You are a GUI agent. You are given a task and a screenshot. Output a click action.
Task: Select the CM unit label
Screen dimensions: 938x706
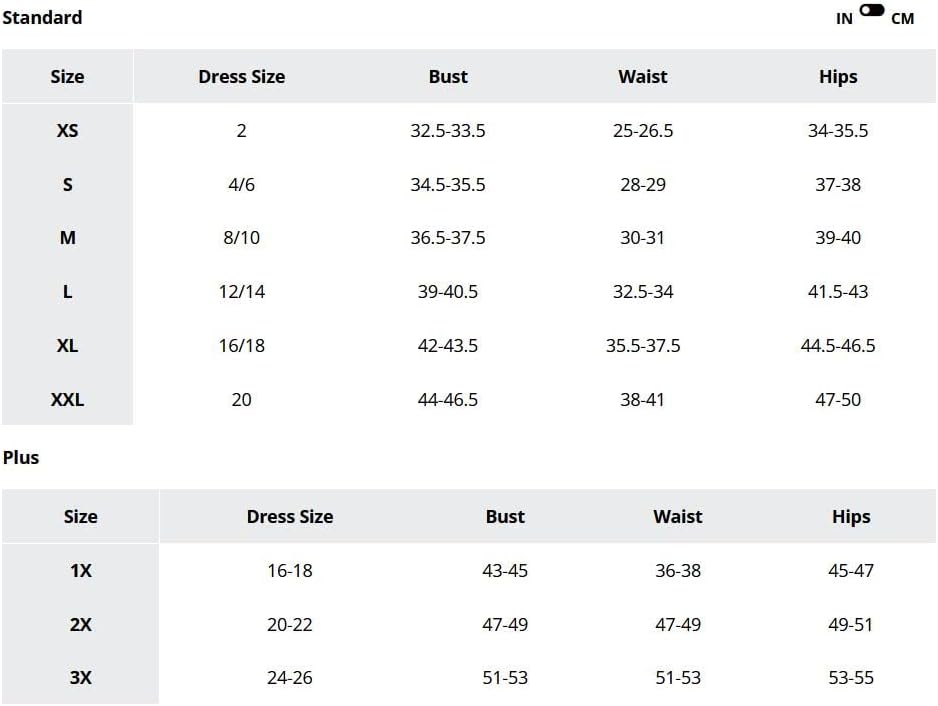[902, 19]
